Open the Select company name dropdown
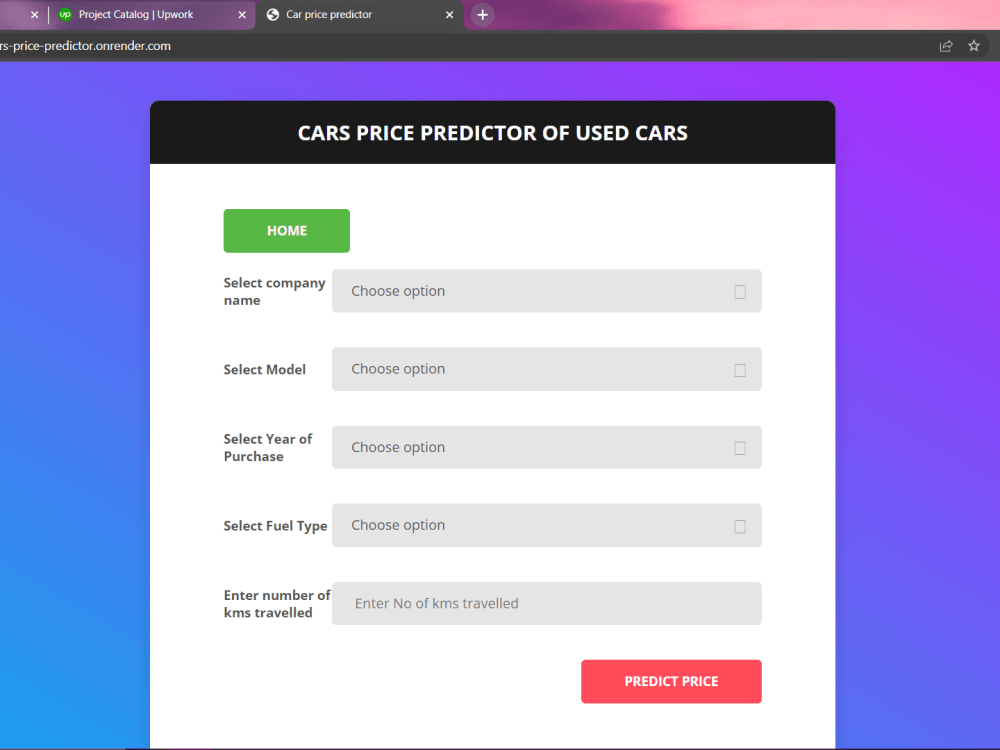The height and width of the screenshot is (750, 1000). tap(546, 291)
